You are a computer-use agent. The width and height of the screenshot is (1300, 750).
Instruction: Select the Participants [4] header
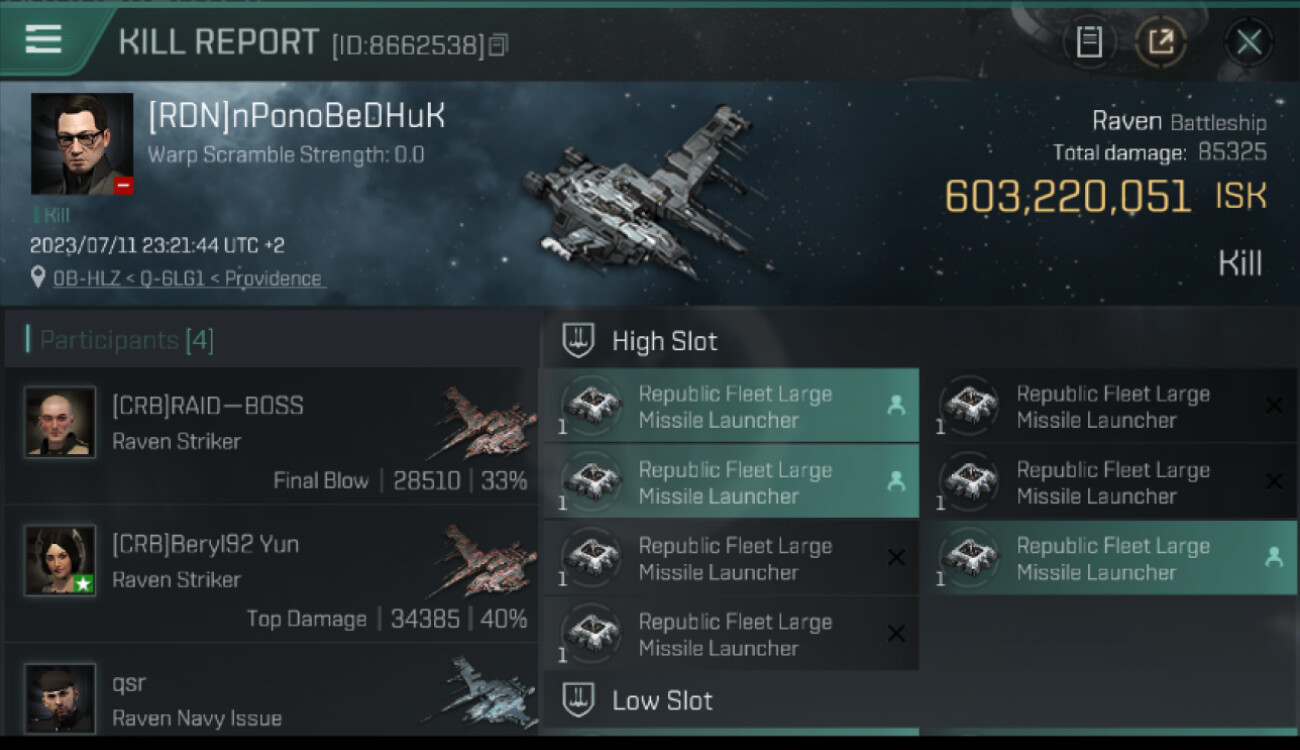[126, 340]
